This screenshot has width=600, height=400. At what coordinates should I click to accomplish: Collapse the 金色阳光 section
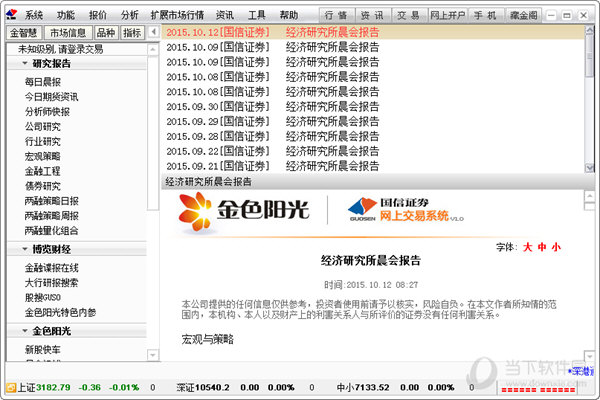tap(25, 331)
